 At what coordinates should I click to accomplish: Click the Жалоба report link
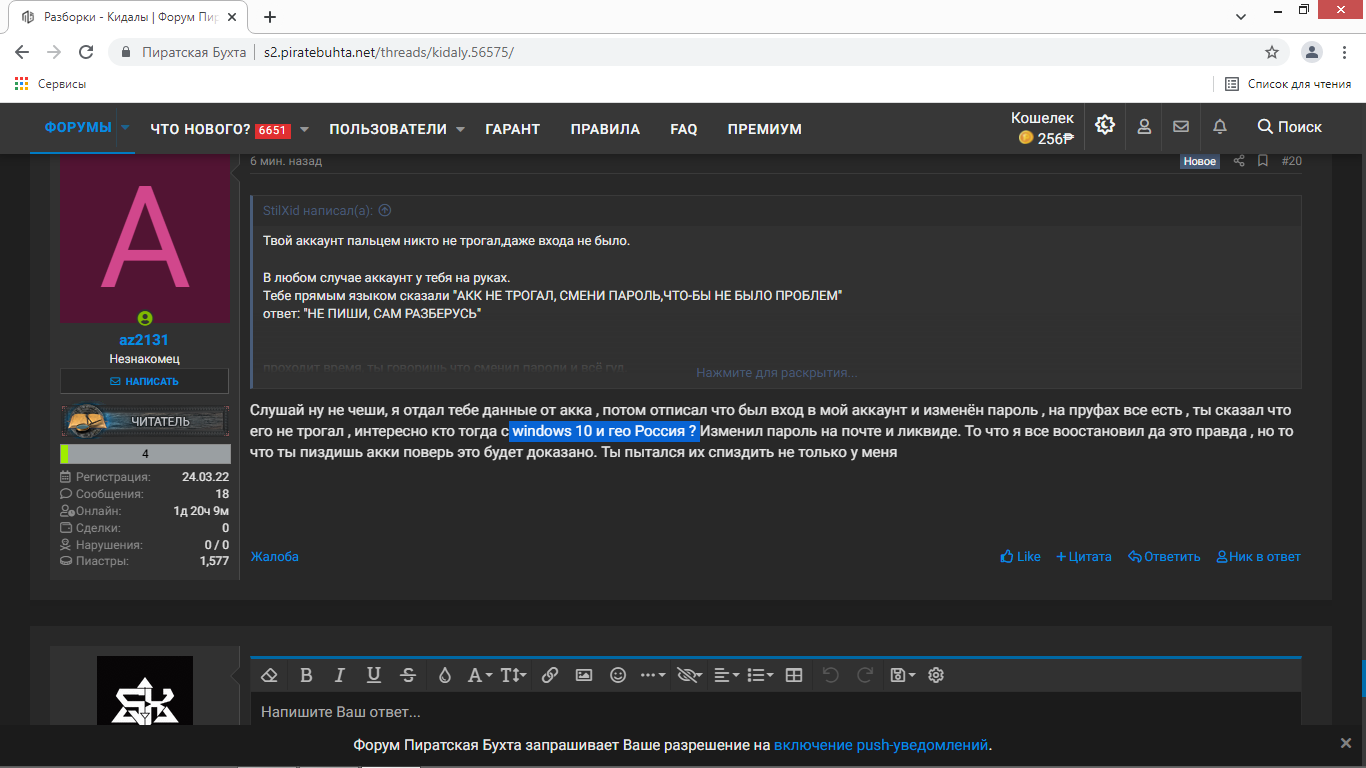coord(274,557)
